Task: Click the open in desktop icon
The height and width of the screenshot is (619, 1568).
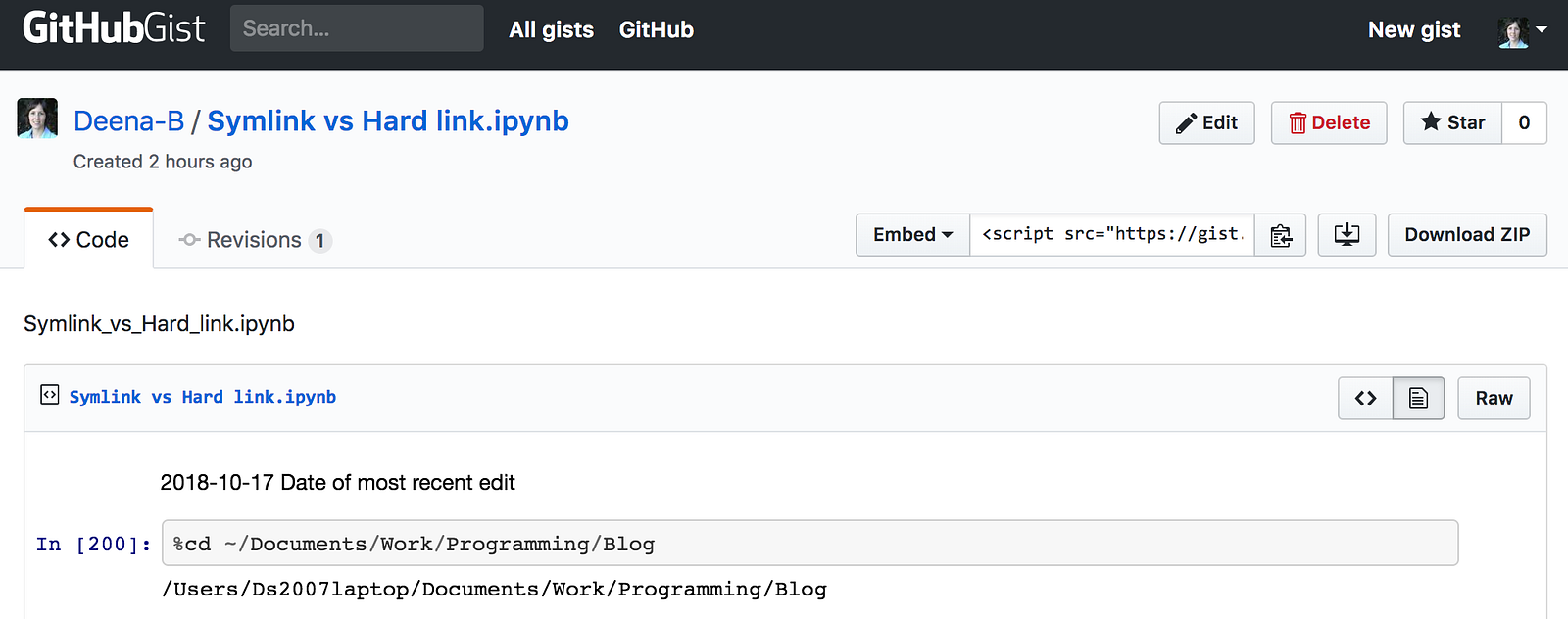Action: pos(1347,235)
